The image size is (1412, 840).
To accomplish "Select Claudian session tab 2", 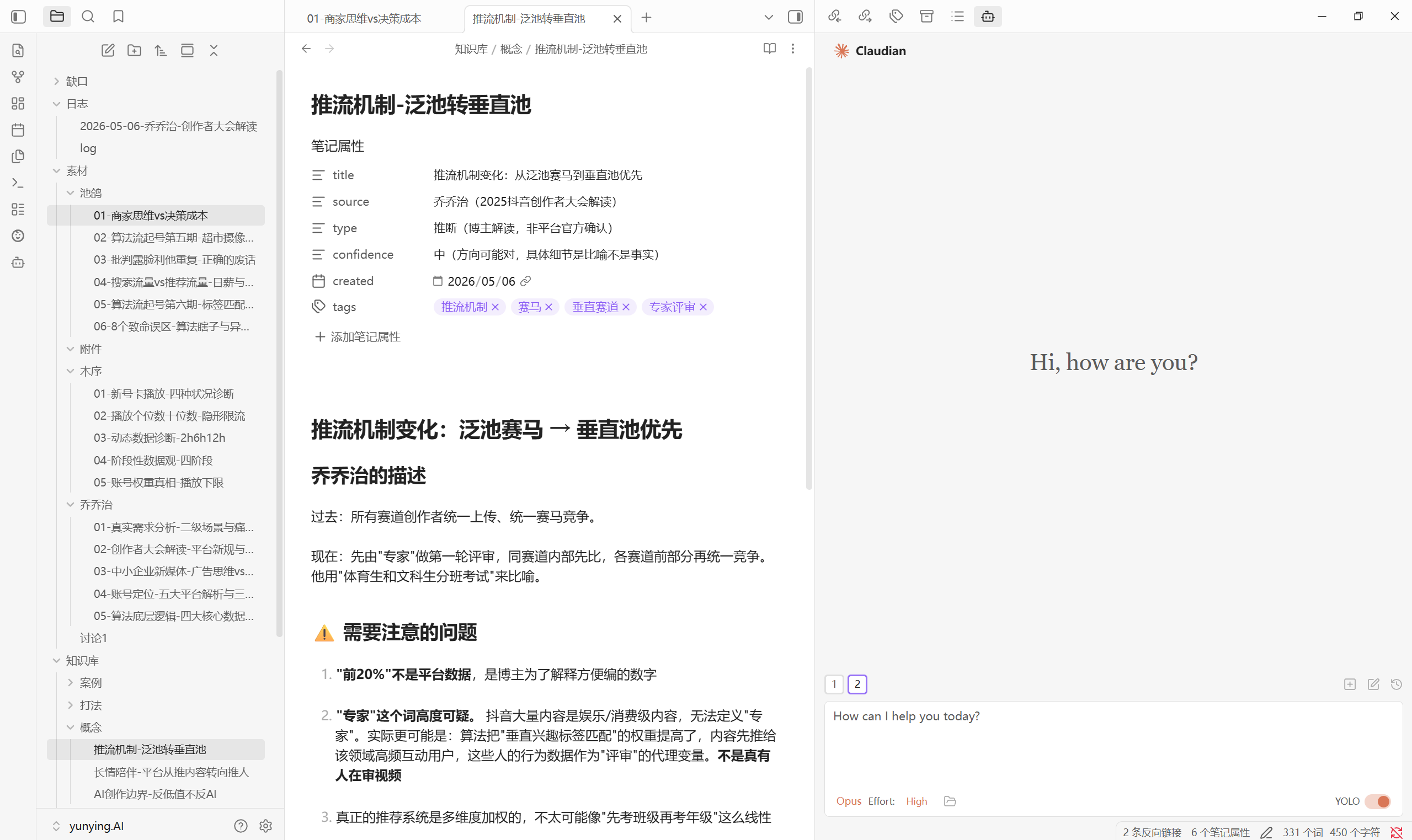I will tap(857, 684).
